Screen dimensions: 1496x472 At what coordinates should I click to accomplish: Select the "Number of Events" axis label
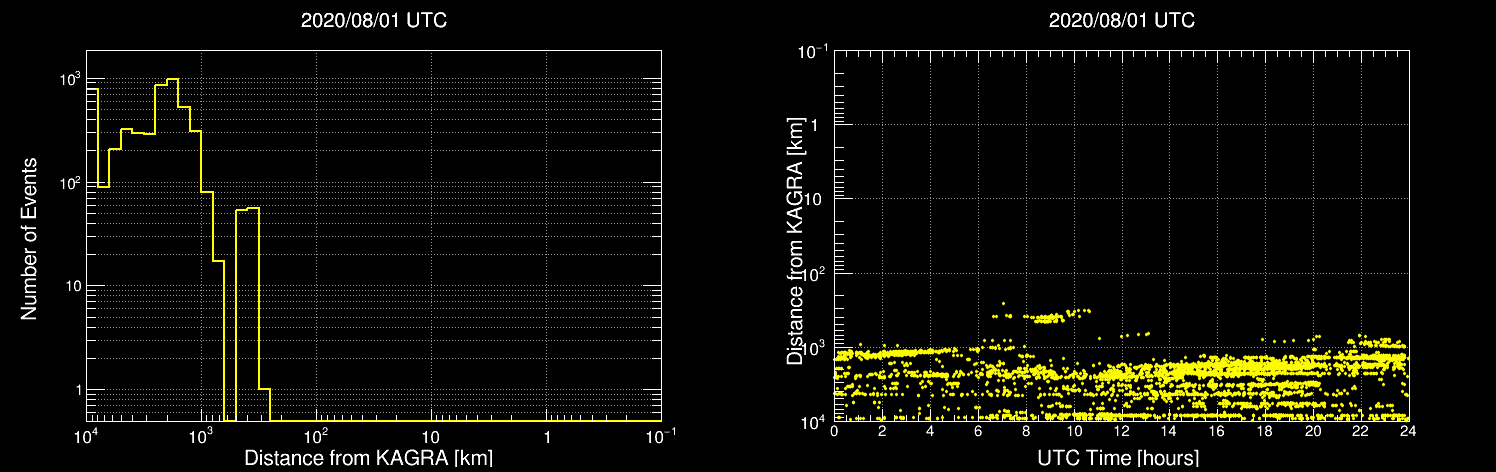pos(30,238)
